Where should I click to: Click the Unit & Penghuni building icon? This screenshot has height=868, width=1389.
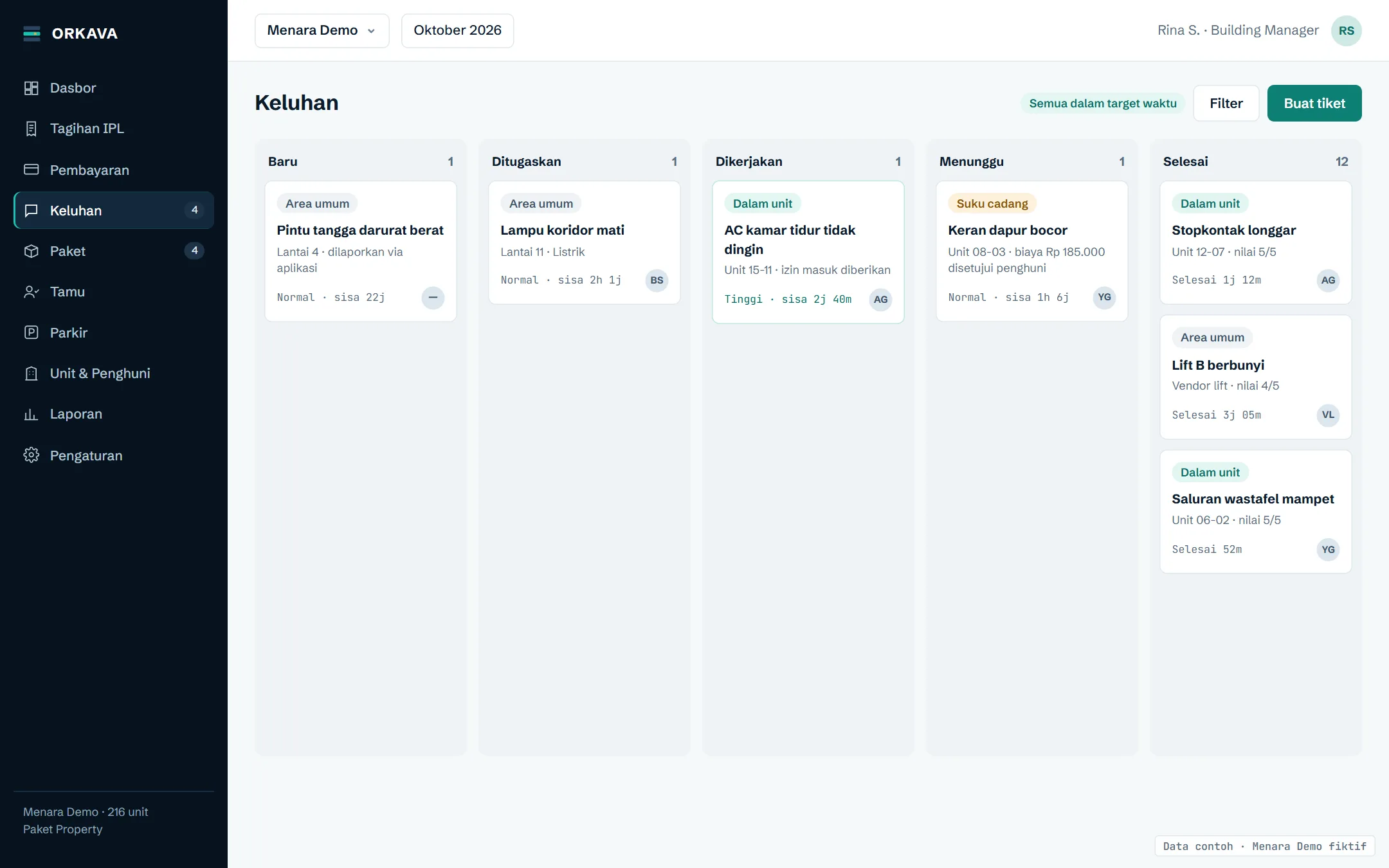pos(31,374)
